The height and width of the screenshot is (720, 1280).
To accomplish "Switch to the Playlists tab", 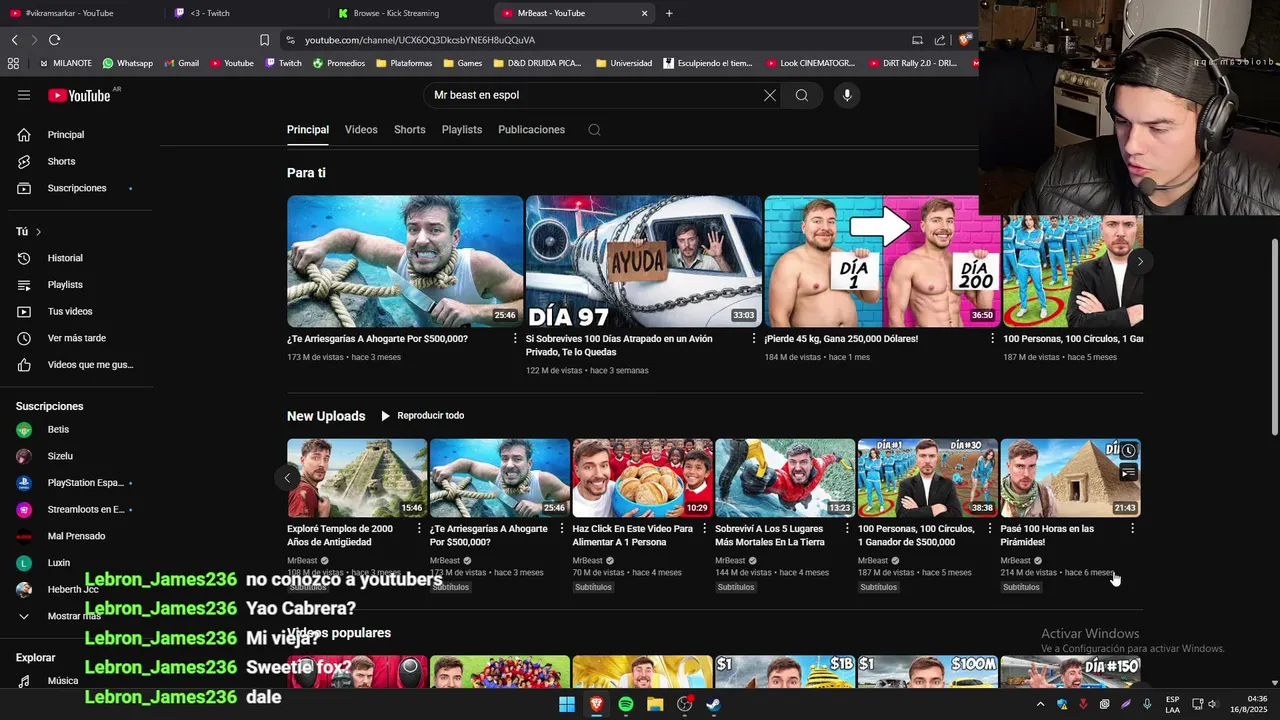I will click(462, 130).
